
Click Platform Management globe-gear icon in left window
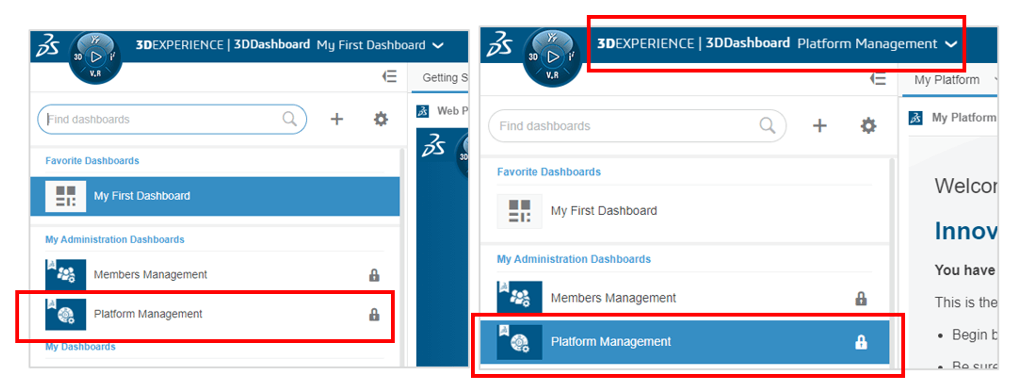[x=66, y=314]
